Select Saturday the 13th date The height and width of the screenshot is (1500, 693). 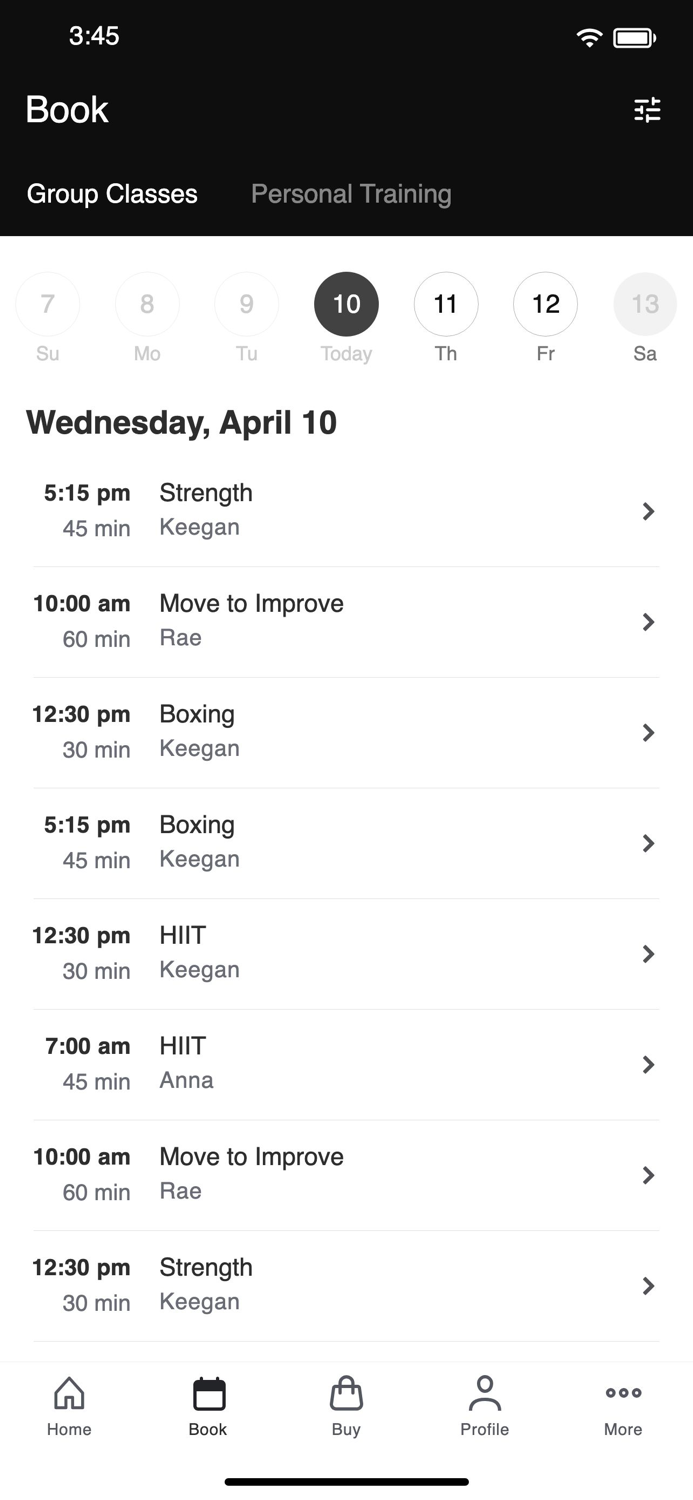click(645, 304)
